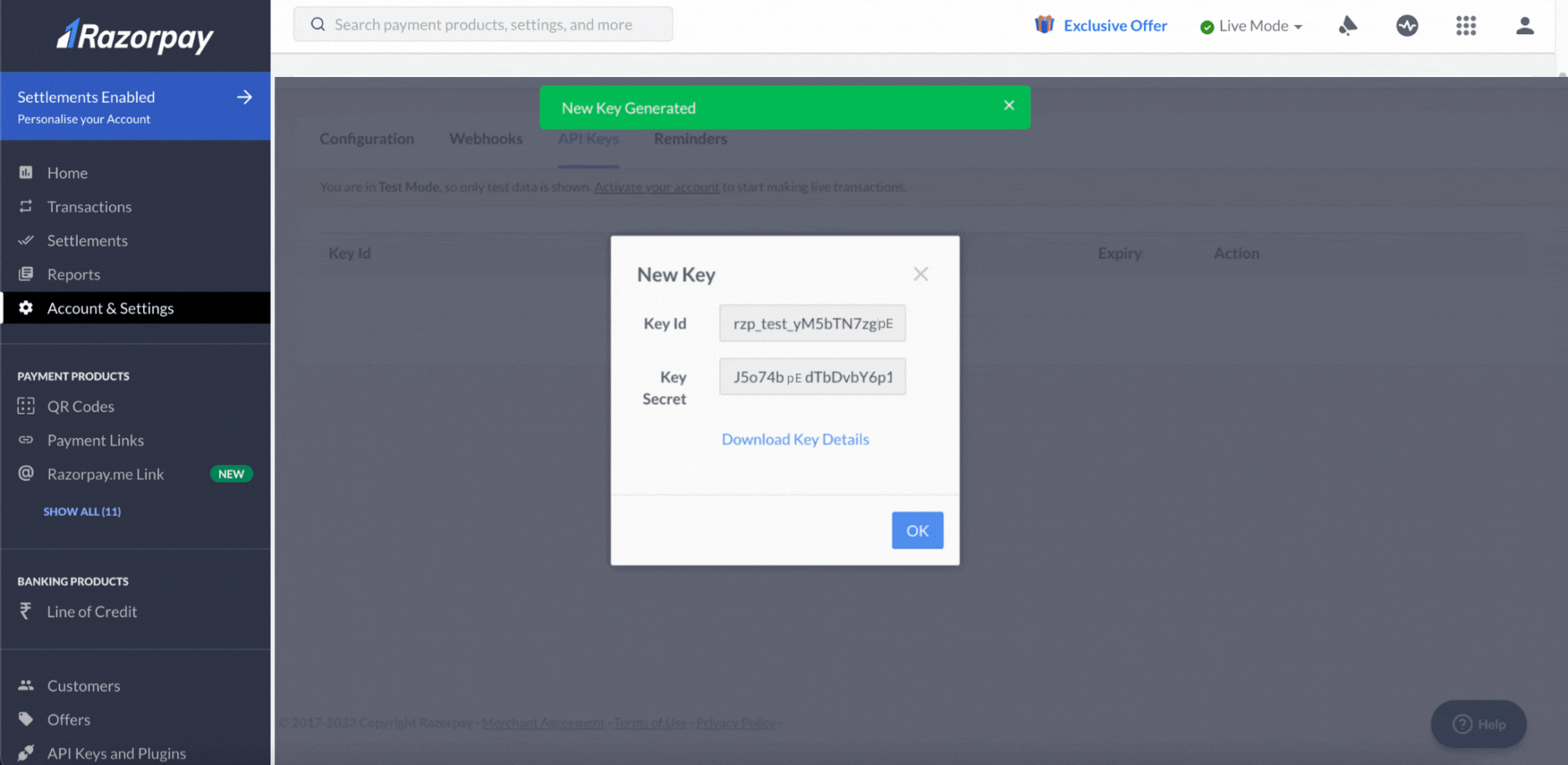Open the Merchant Agreement footer link
Viewport: 1568px width, 765px height.
pyautogui.click(x=543, y=722)
